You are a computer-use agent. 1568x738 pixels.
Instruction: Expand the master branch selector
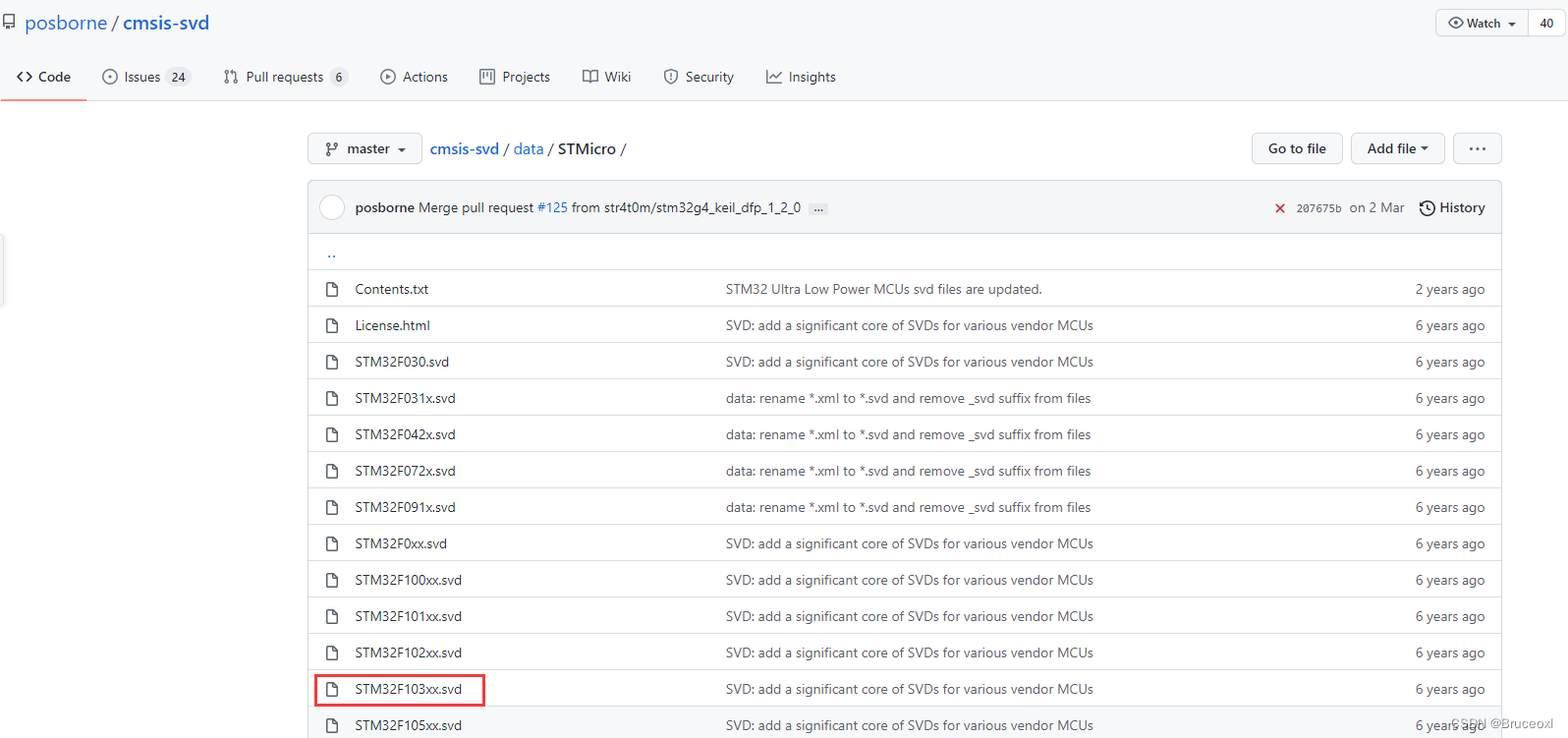tap(364, 148)
